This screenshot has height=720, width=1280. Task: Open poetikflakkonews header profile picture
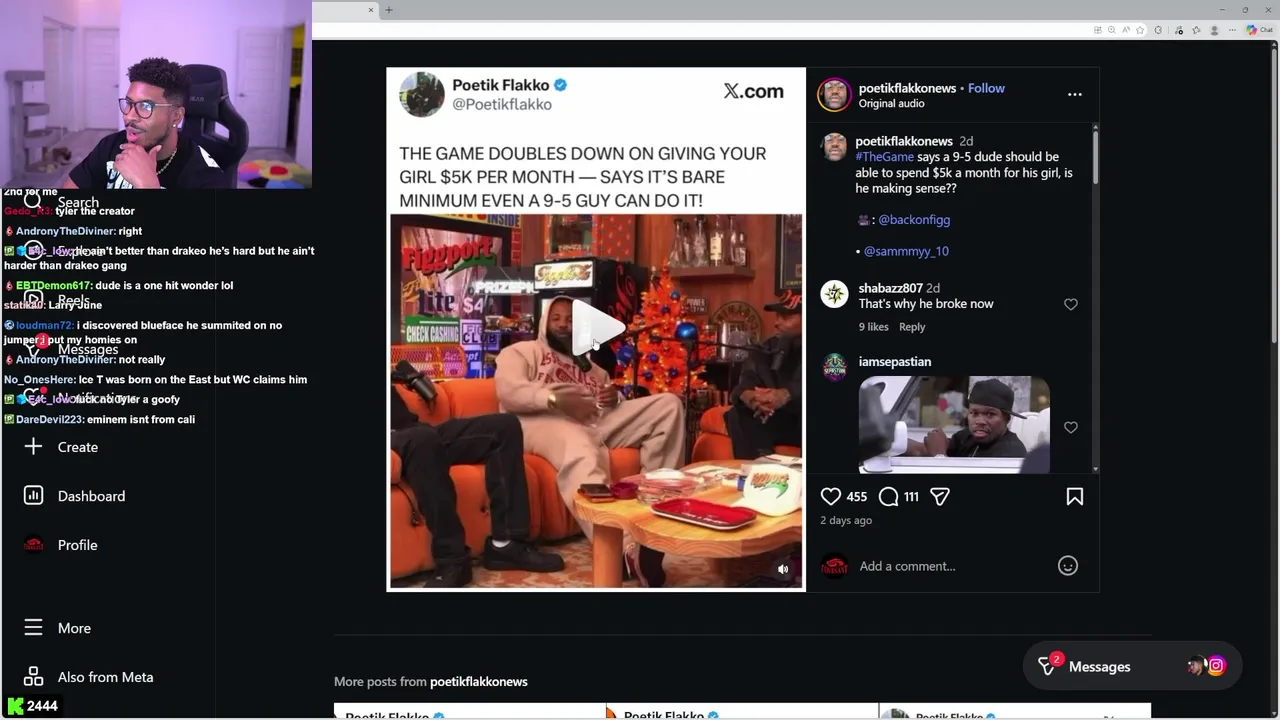(834, 95)
